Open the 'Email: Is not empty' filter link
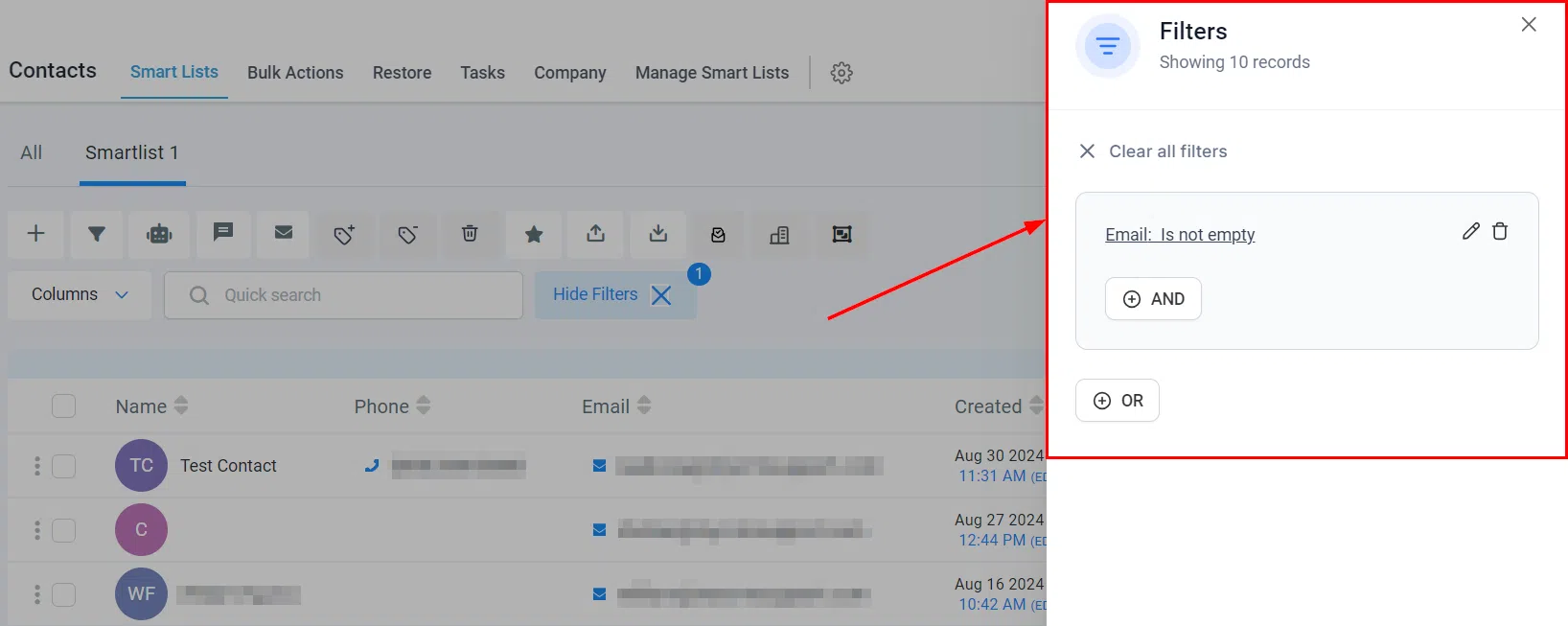 [x=1180, y=235]
